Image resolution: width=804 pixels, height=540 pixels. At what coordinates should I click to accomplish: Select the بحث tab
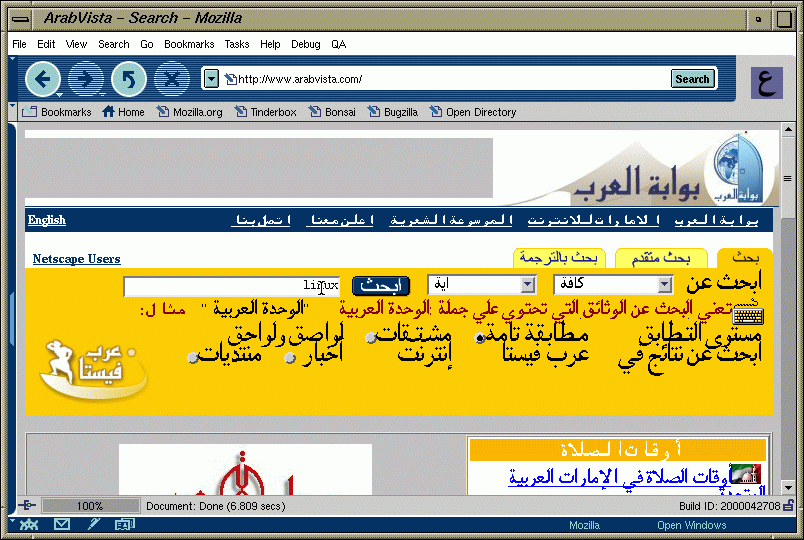[x=745, y=258]
